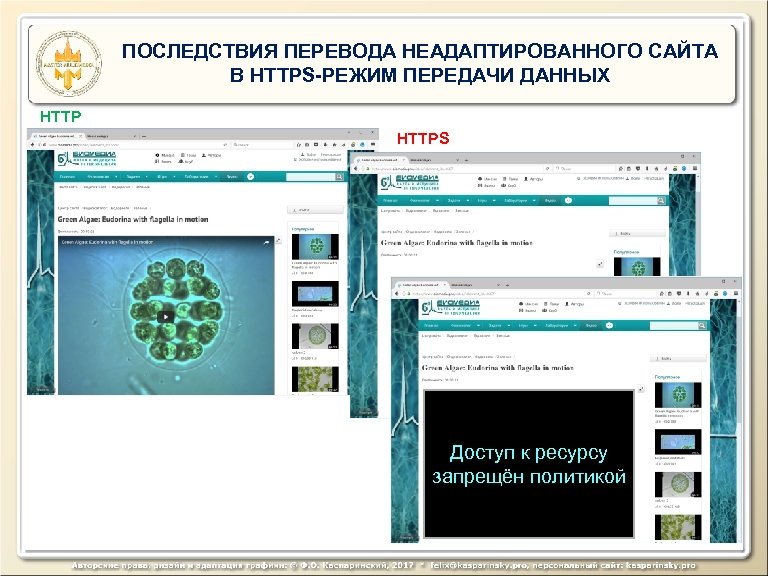This screenshot has width=768, height=576.
Task: Click the 'Green Algae: Eudorina' heading in the HTTP window
Action: (133, 219)
